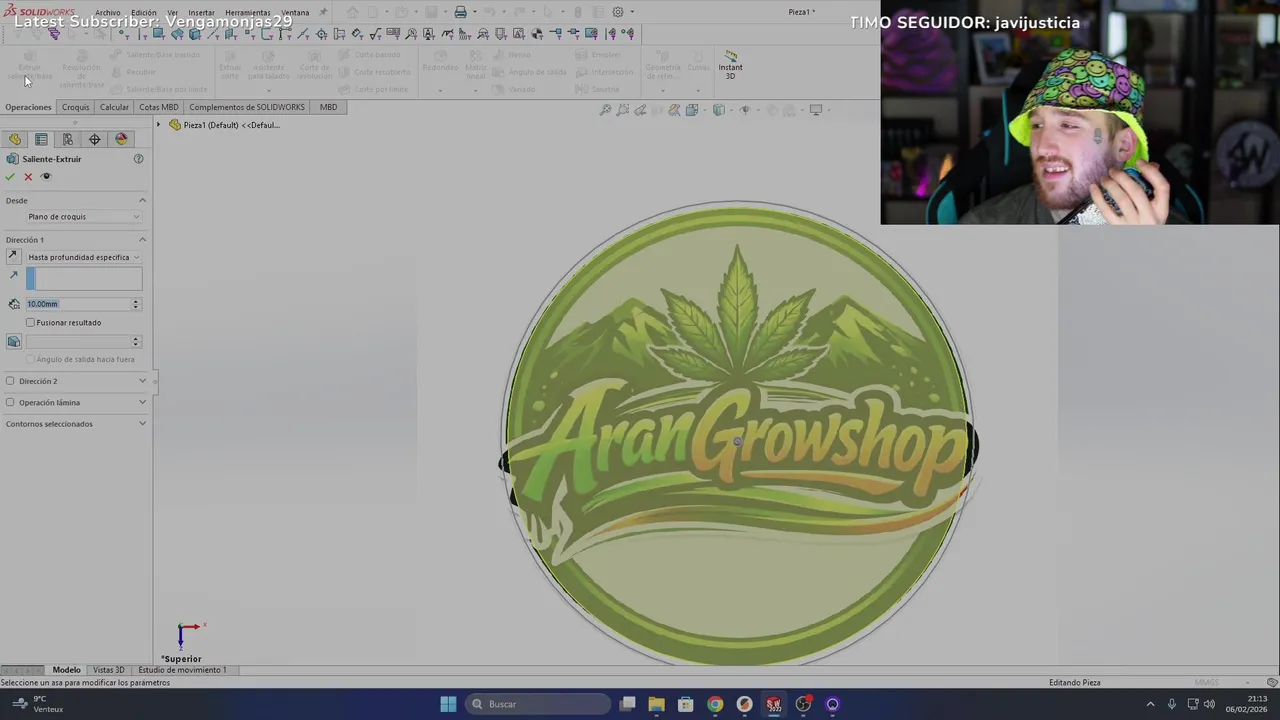Cancel the extrude with the red X
Viewport: 1280px width, 720px height.
[x=28, y=177]
